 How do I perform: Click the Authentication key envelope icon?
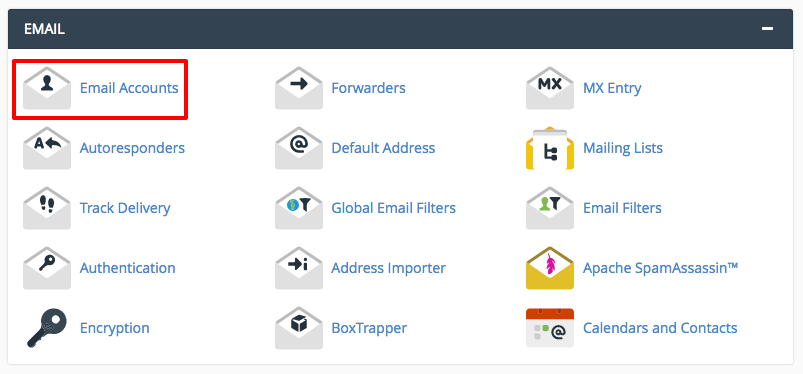pyautogui.click(x=47, y=268)
